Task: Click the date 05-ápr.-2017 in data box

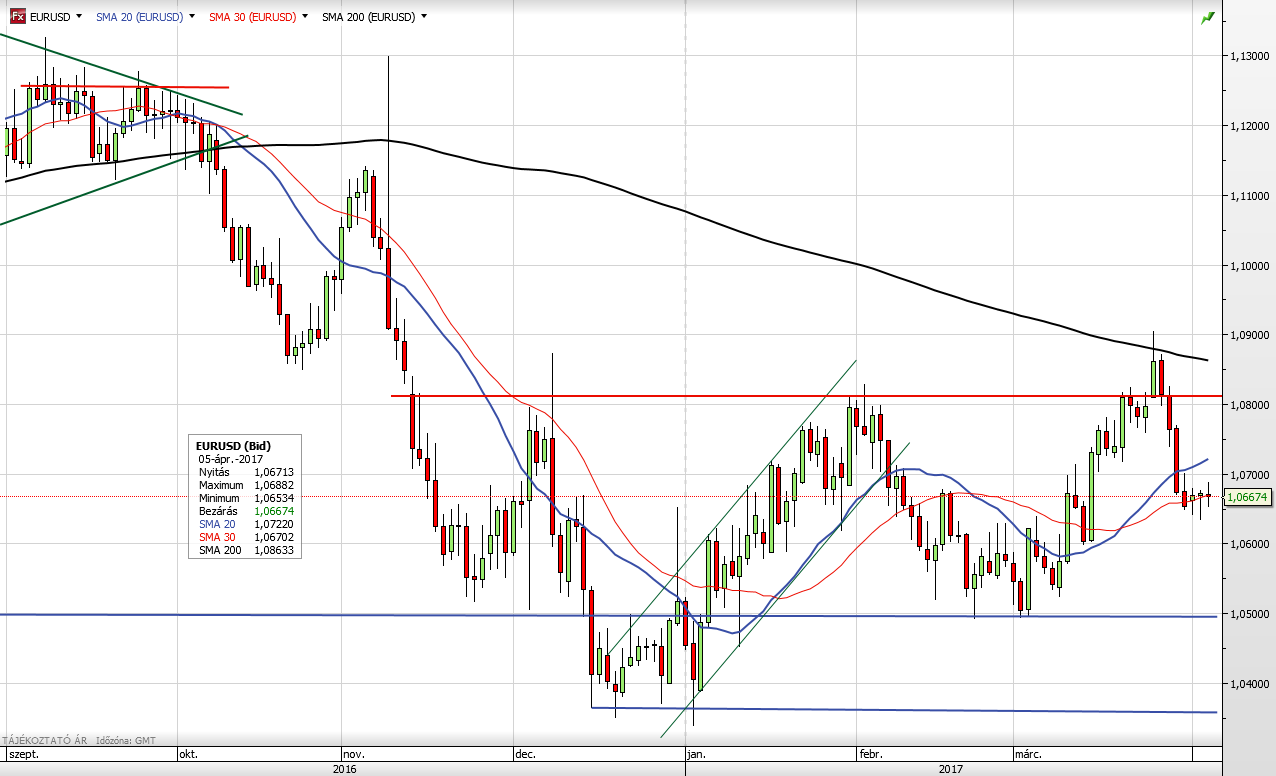Action: click(x=229, y=458)
